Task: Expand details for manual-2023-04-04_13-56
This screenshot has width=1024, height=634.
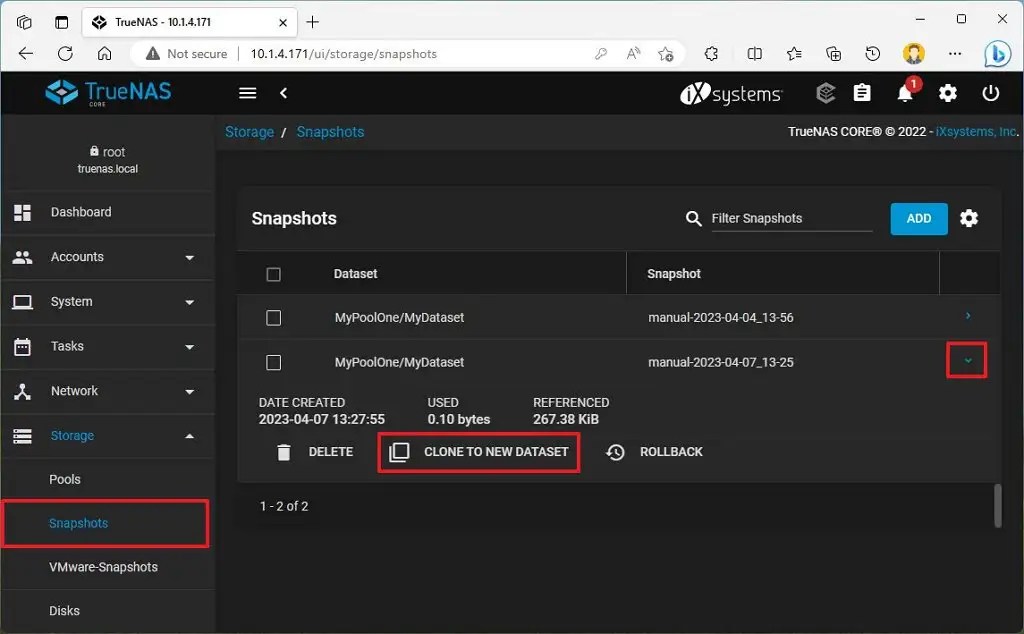Action: pyautogui.click(x=966, y=315)
